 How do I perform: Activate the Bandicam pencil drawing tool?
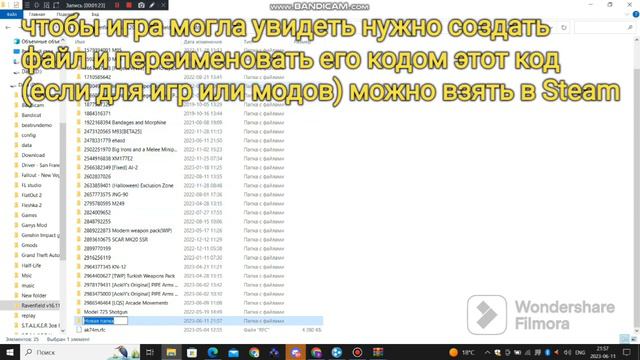pos(152,5)
